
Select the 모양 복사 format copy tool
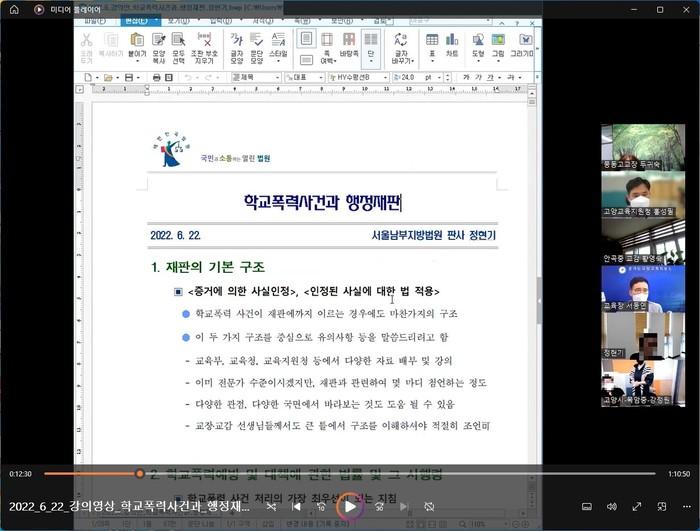click(x=158, y=48)
